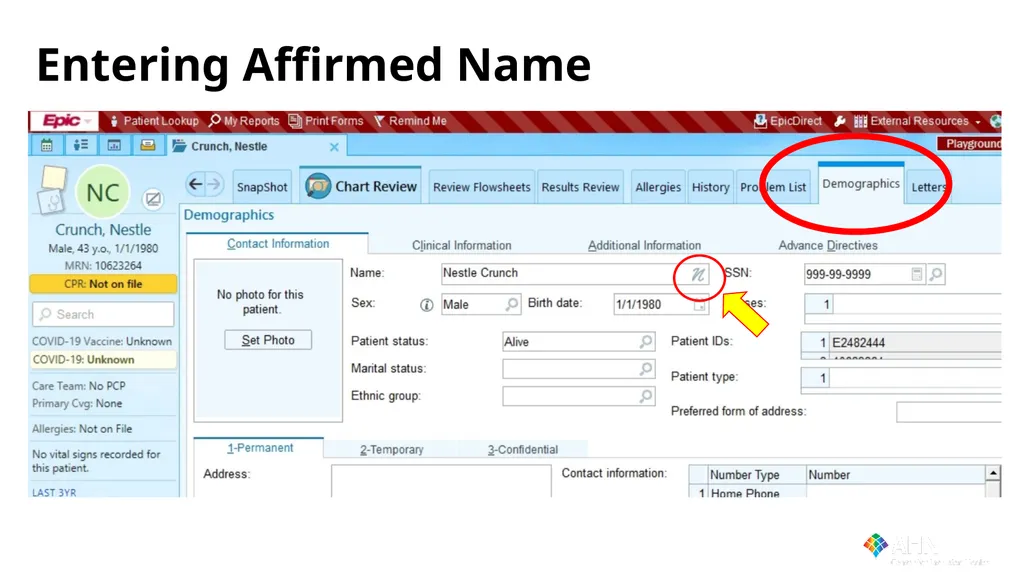1024x575 pixels.
Task: Open the Marital status lookup magnifier
Action: click(x=646, y=369)
